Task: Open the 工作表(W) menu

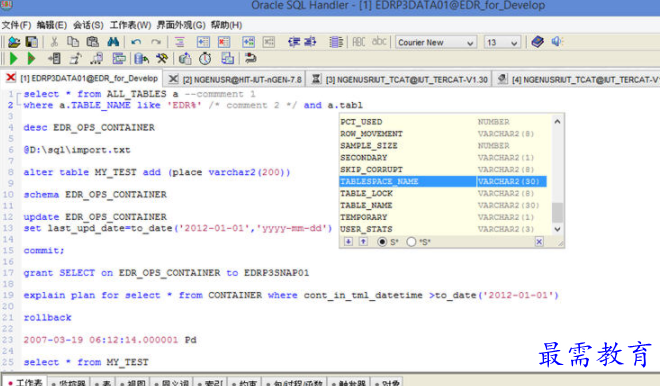Action: 130,25
